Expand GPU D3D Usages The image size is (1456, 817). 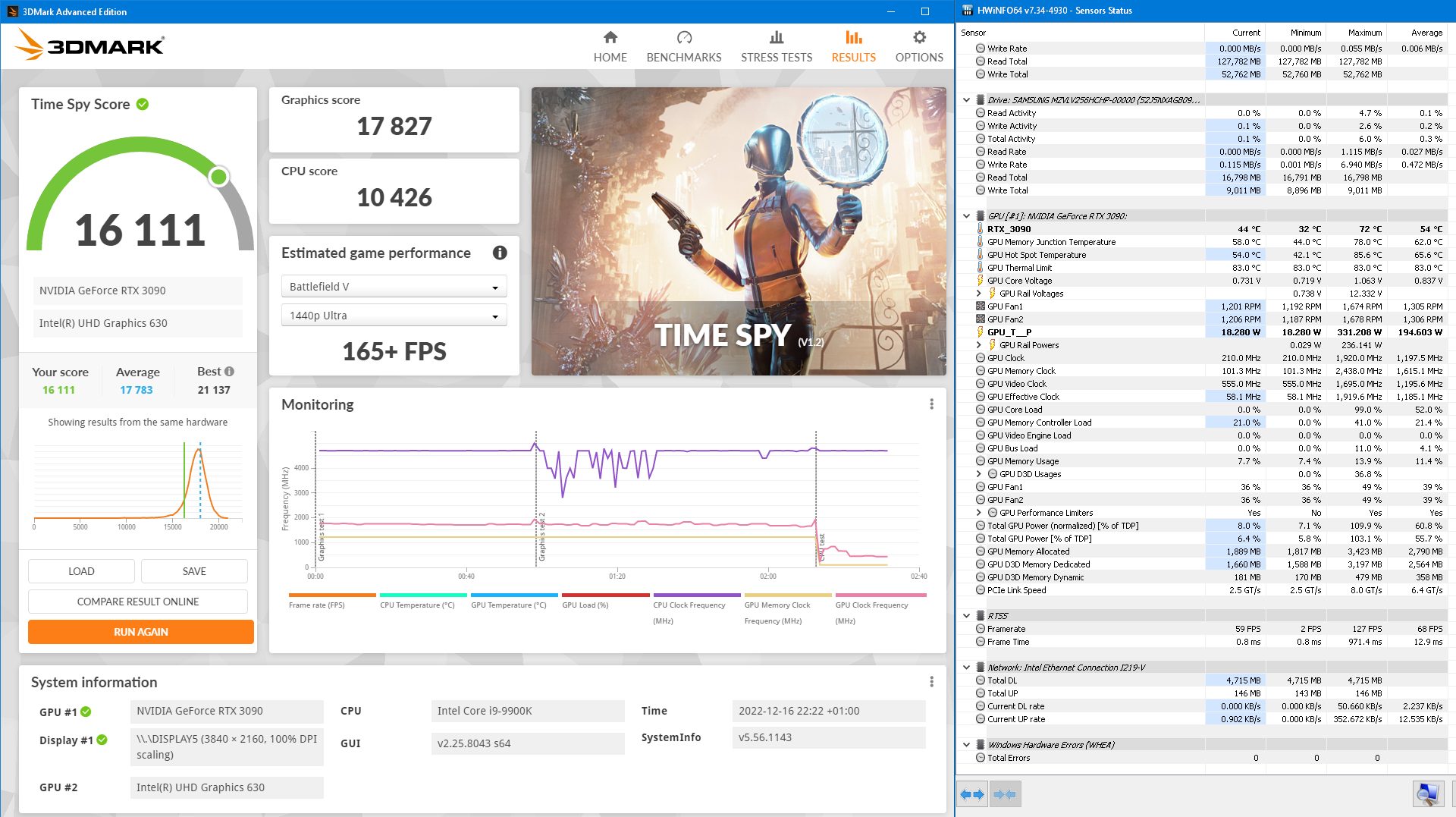pos(978,474)
